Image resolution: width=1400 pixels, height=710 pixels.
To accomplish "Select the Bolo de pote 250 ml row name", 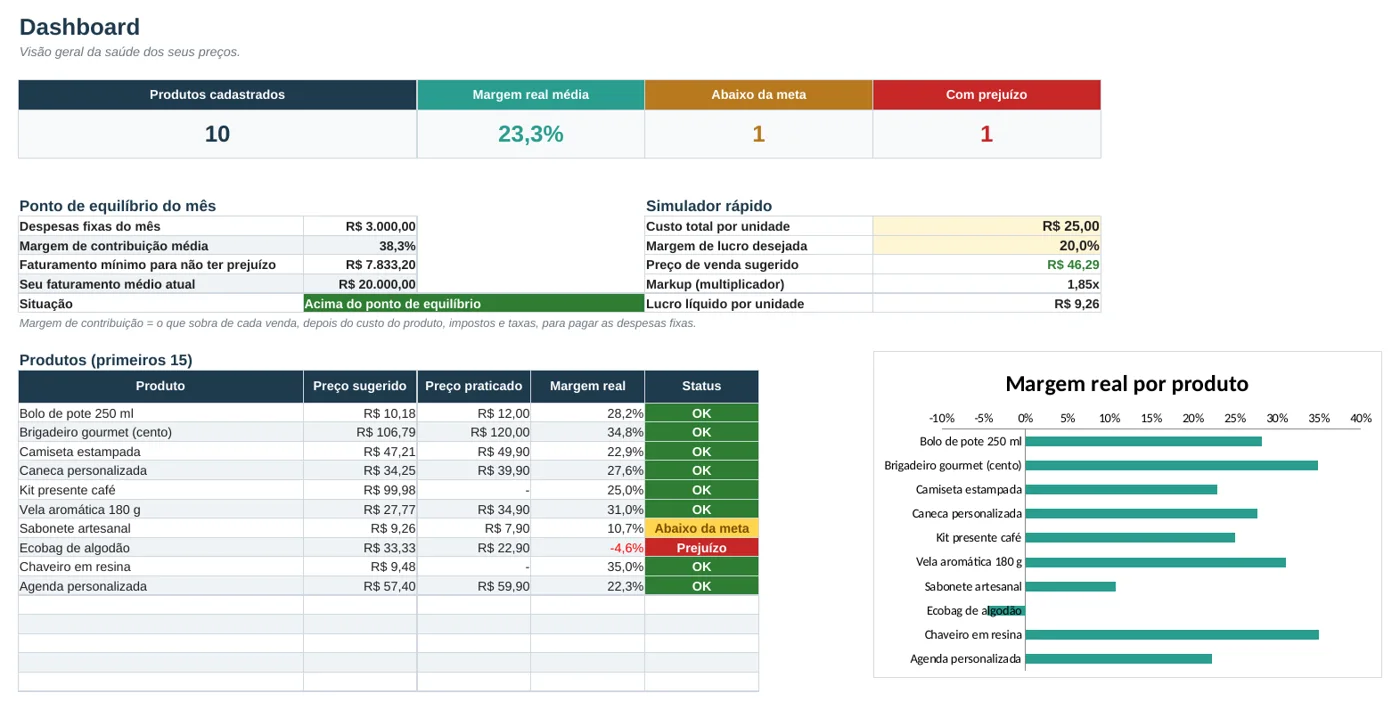I will [160, 413].
